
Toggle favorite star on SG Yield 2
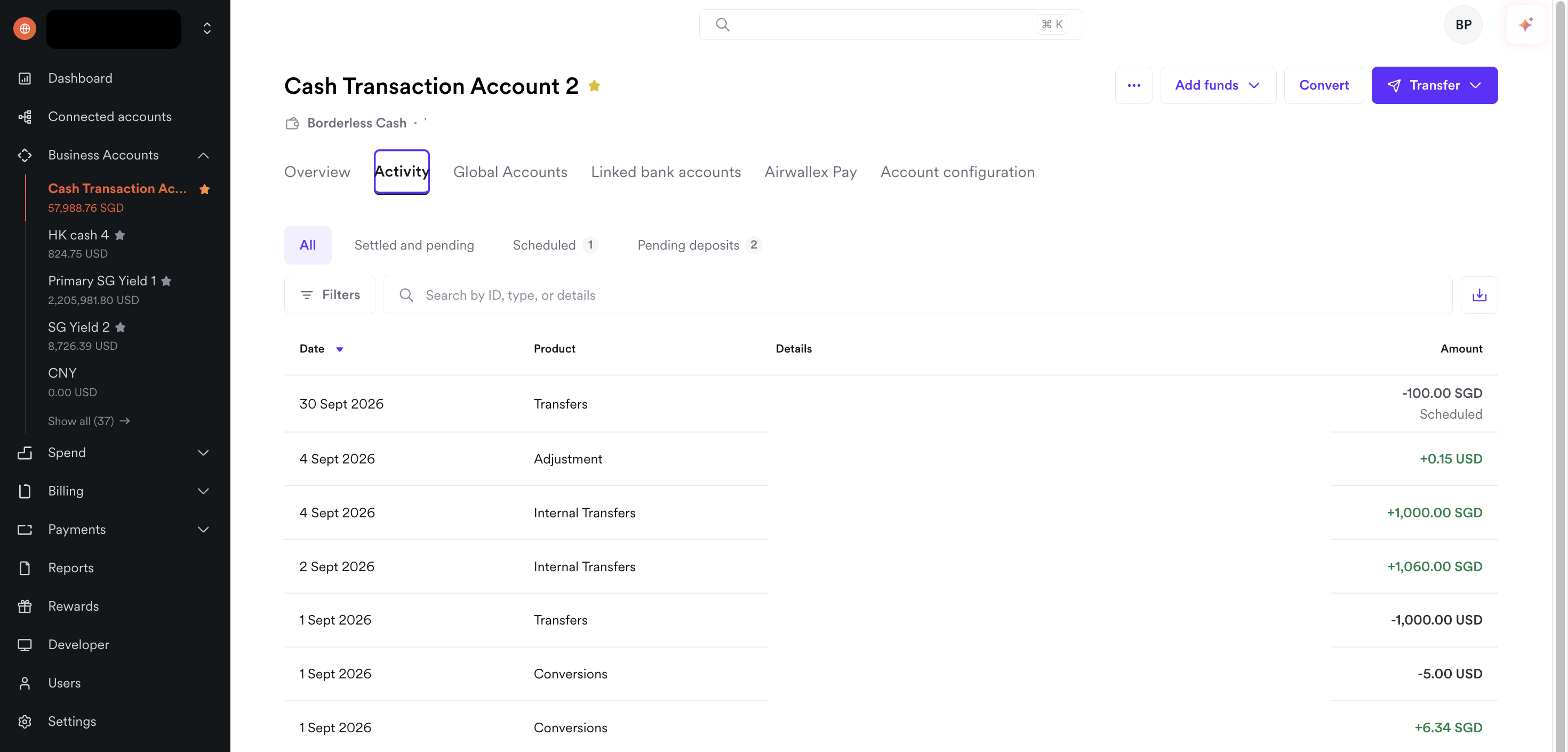click(121, 327)
